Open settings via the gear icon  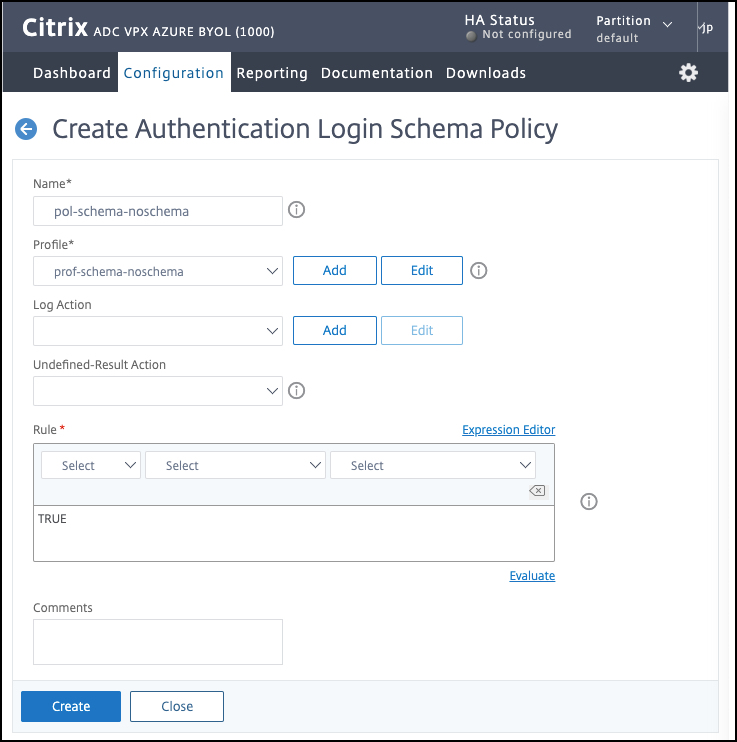(688, 73)
